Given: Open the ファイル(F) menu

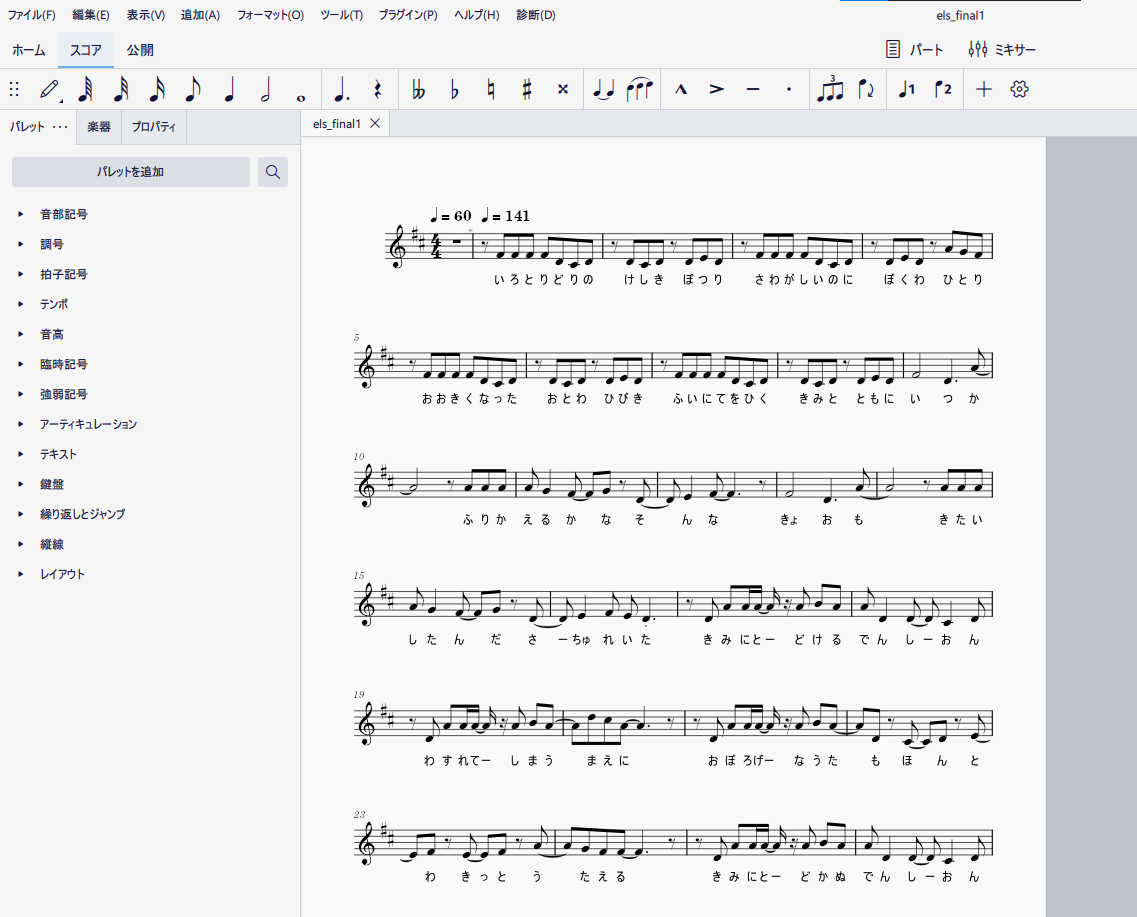Looking at the screenshot, I should (x=31, y=14).
